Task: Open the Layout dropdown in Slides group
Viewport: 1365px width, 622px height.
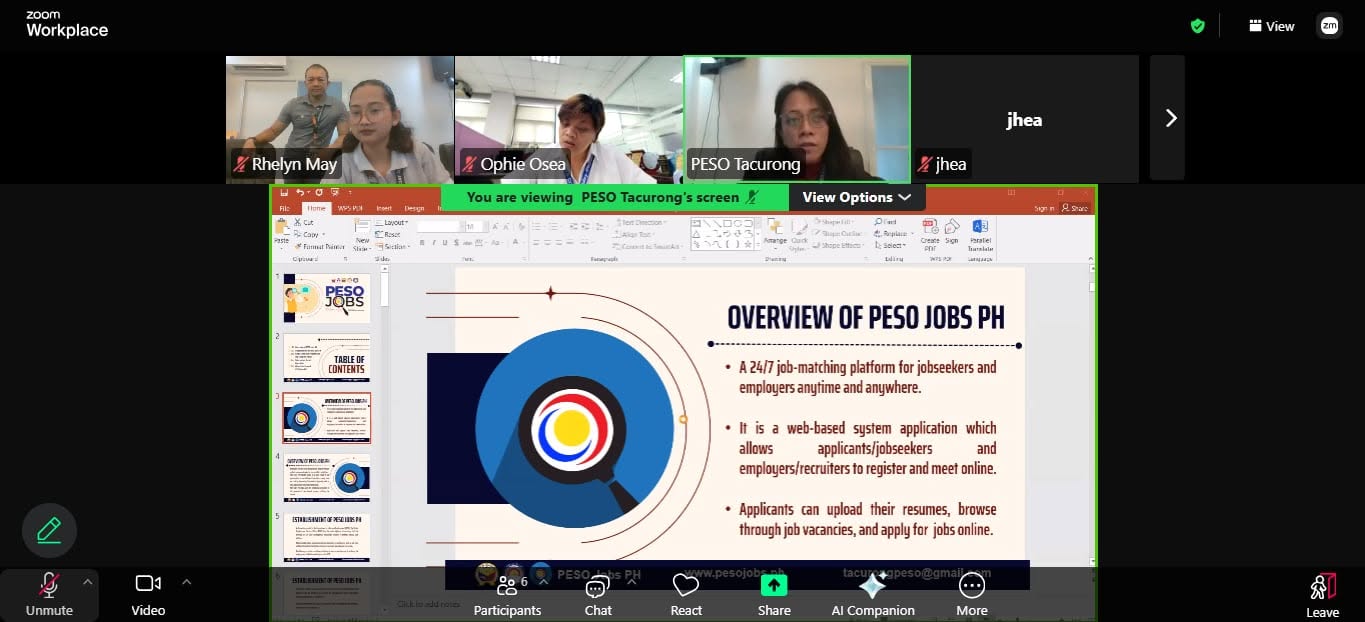Action: 391,222
